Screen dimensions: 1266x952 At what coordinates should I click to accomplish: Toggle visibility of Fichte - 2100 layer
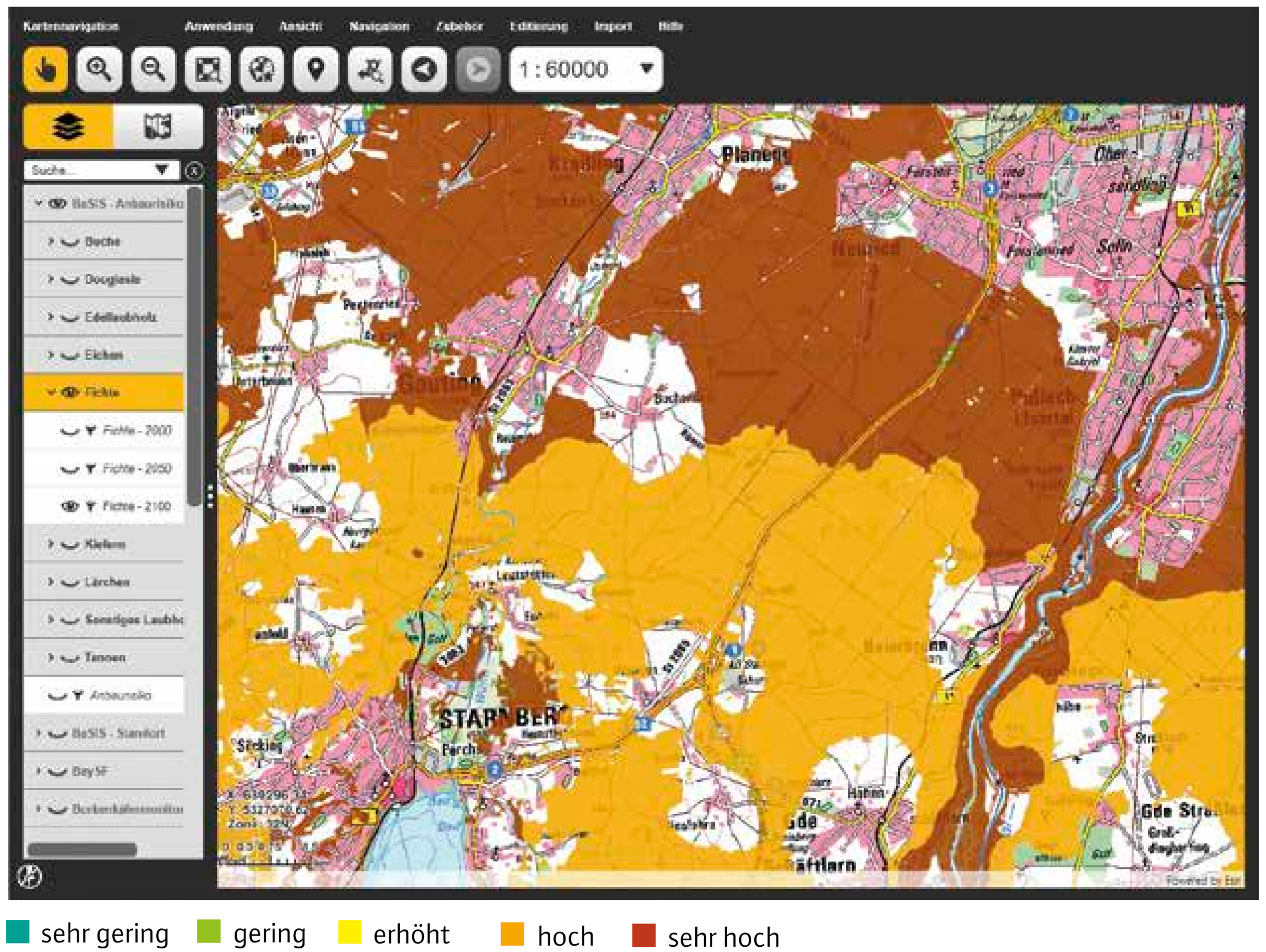tap(69, 506)
